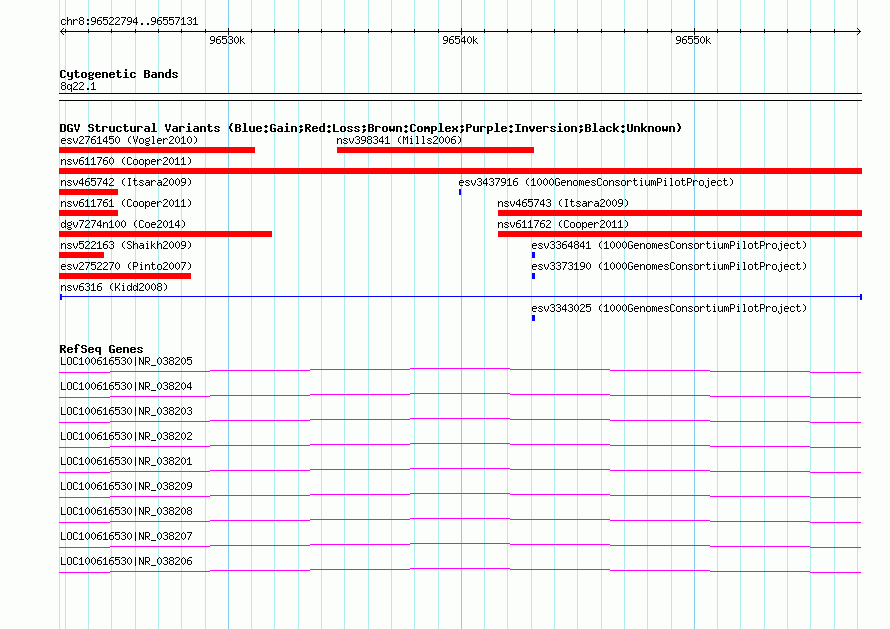Open LOC100616530|NR_038202 gene label
The width and height of the screenshot is (890, 629).
click(126, 436)
